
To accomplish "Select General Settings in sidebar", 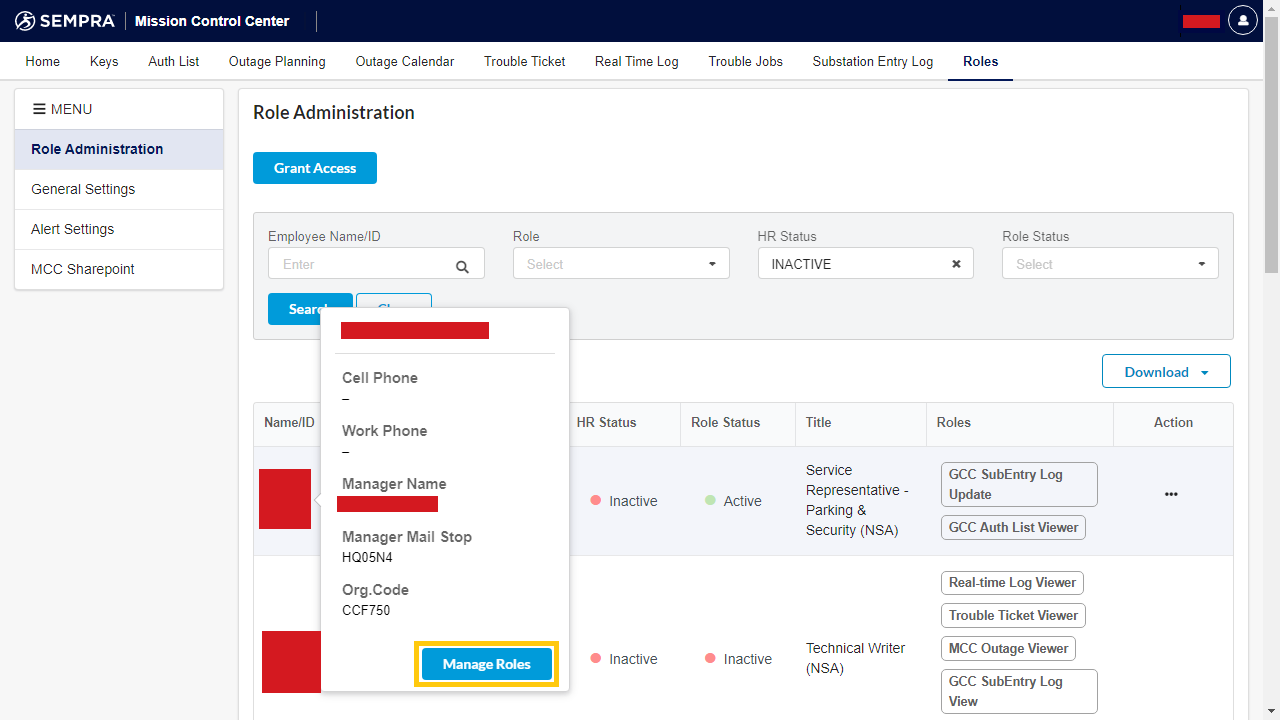I will coord(83,189).
